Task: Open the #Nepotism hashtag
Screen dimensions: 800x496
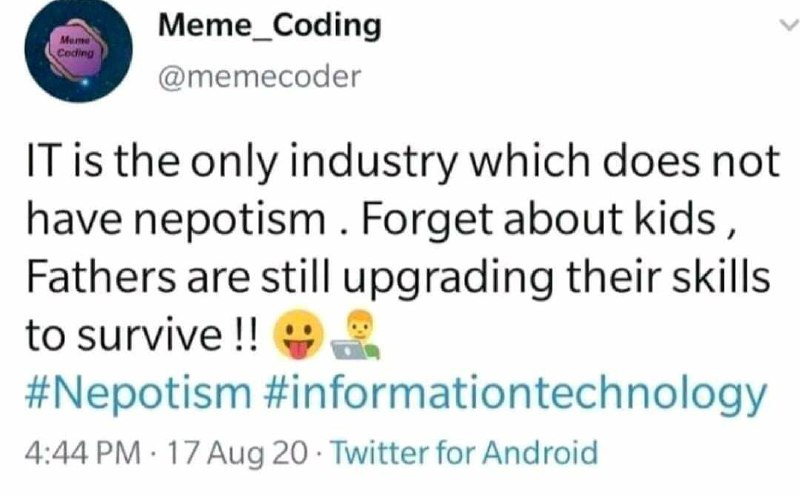Action: pos(139,394)
